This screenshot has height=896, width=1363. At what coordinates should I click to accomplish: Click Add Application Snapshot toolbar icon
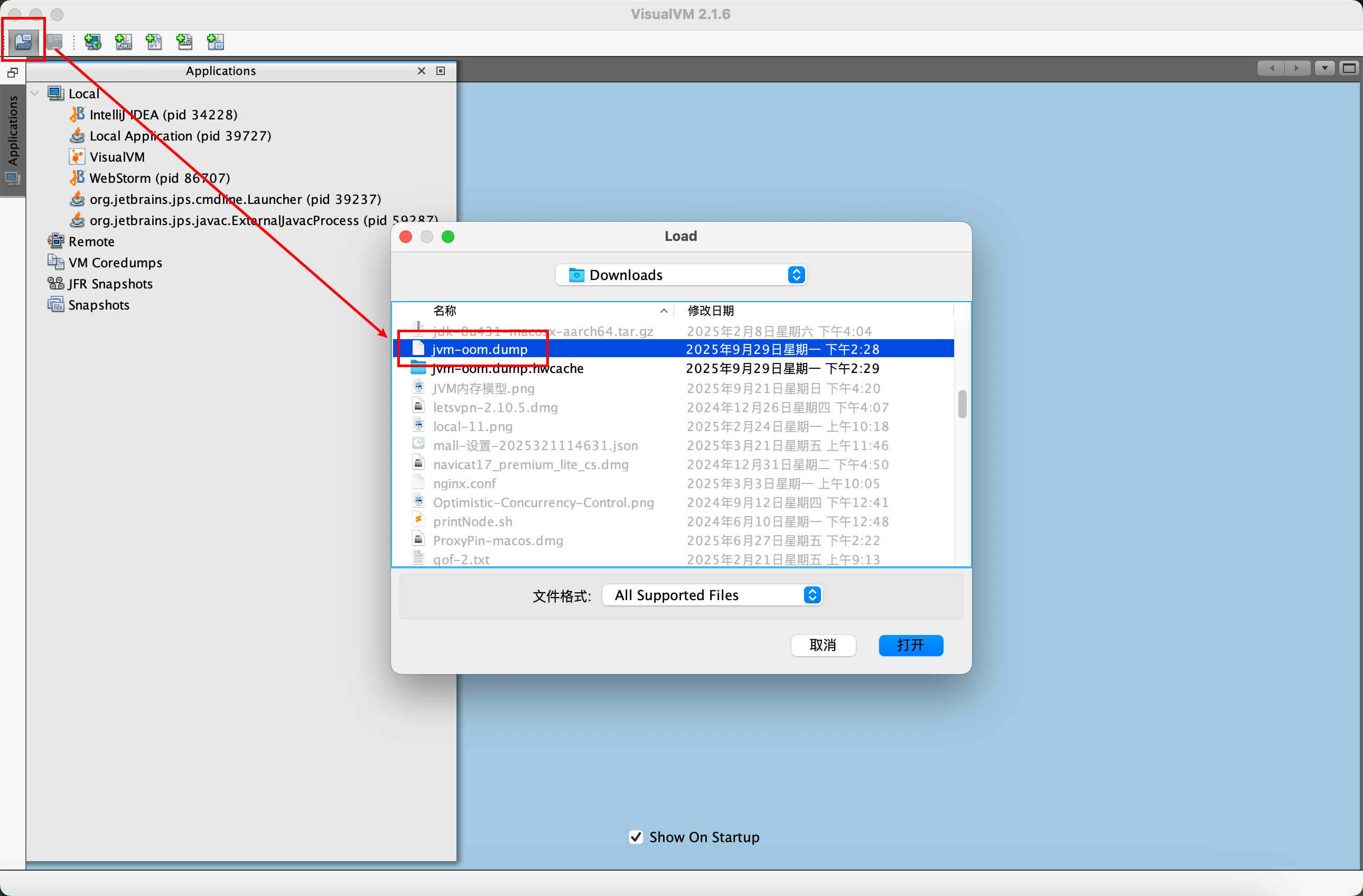coord(216,41)
